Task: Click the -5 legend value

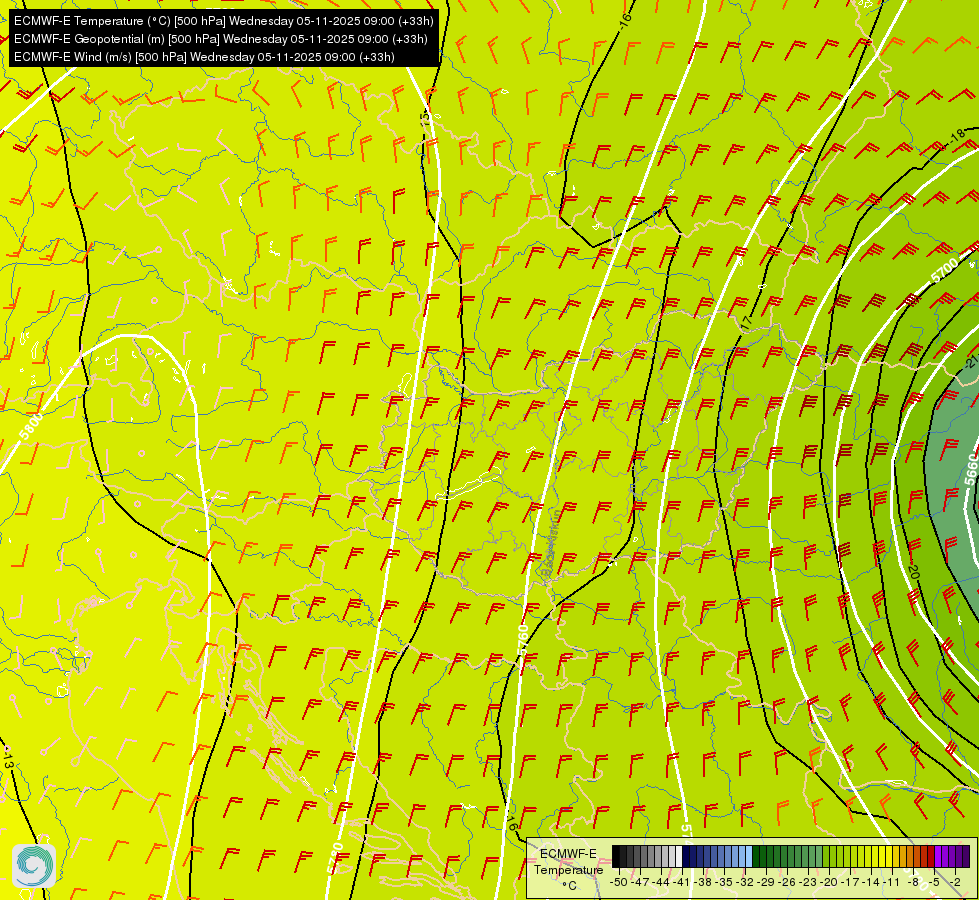Action: (934, 882)
